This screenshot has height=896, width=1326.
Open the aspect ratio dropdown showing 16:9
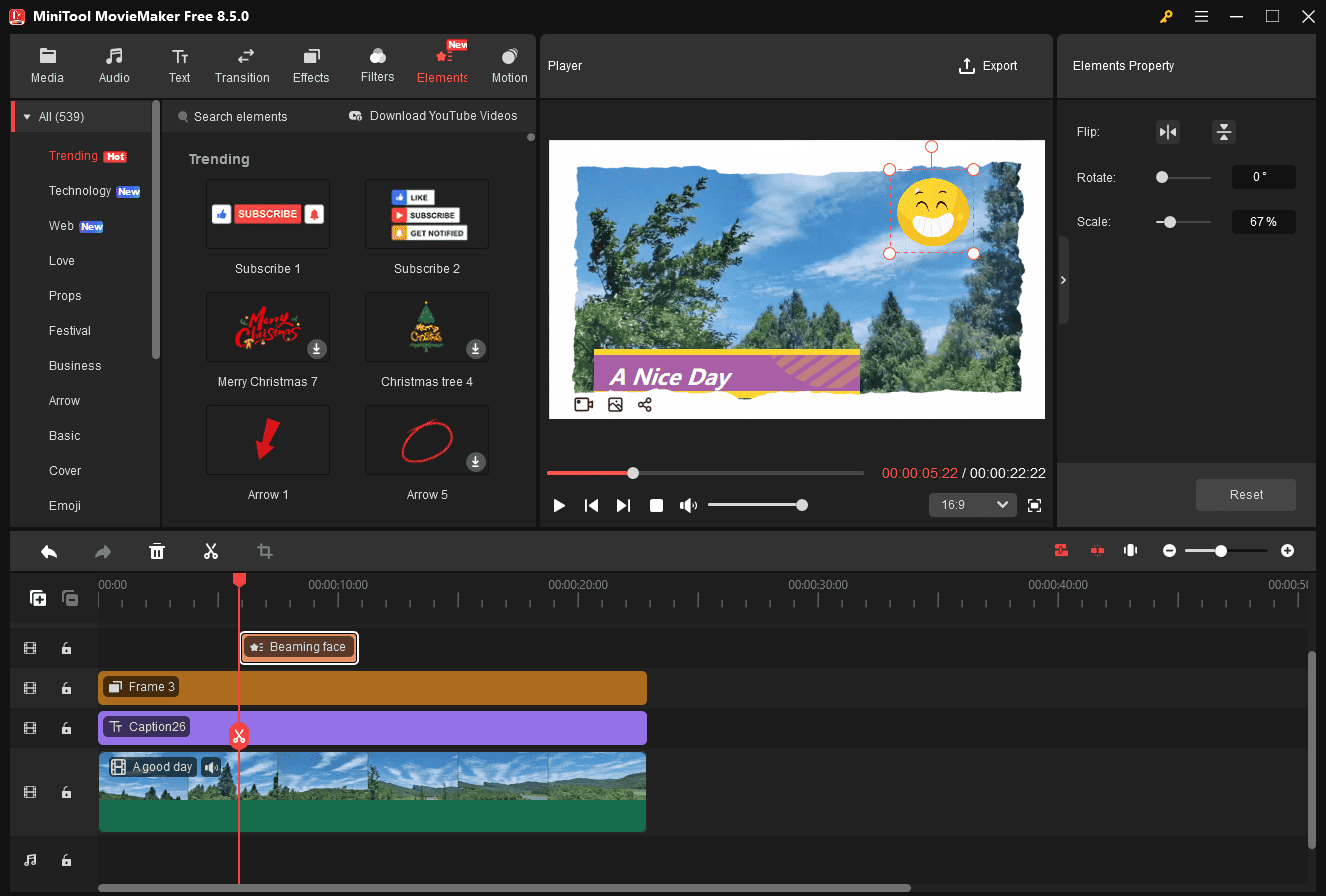point(971,505)
